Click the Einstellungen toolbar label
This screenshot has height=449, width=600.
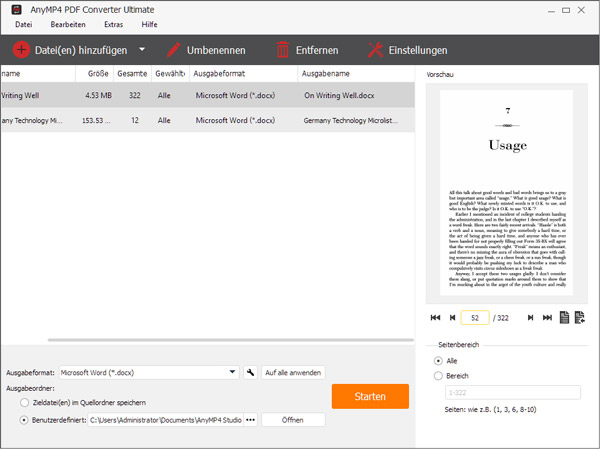(x=418, y=50)
